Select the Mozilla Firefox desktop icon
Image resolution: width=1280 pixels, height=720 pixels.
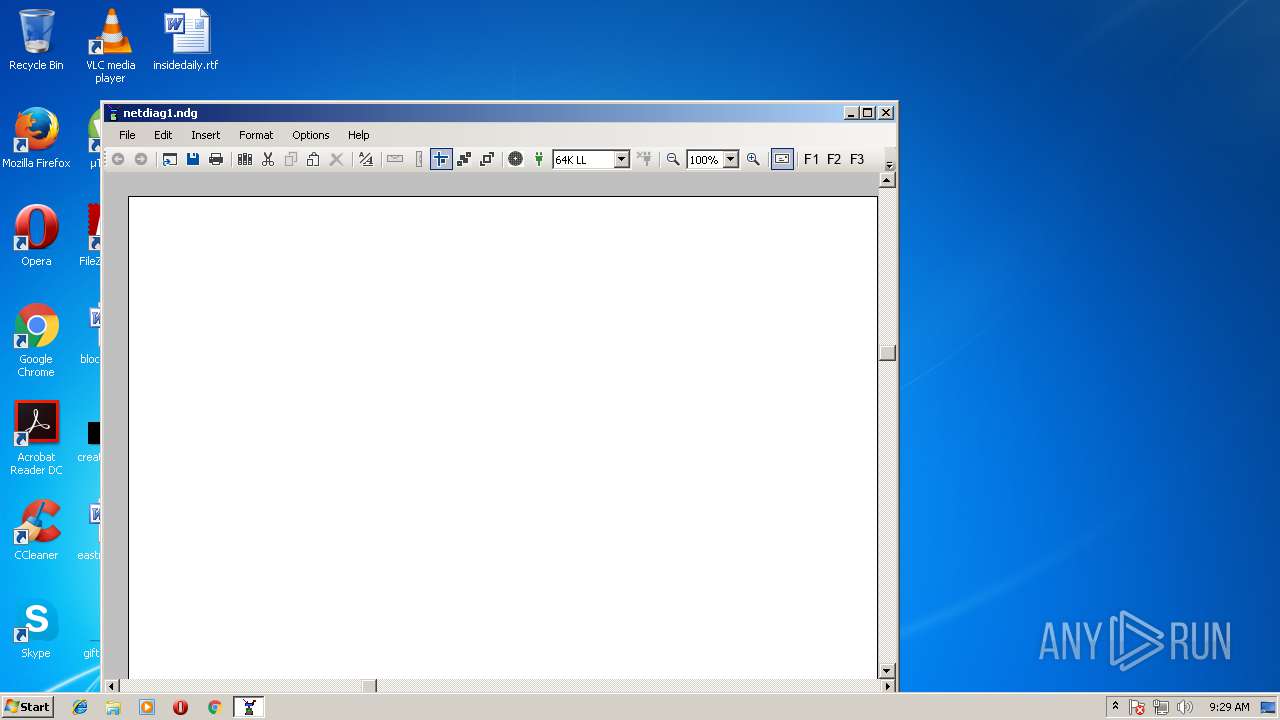(x=36, y=138)
